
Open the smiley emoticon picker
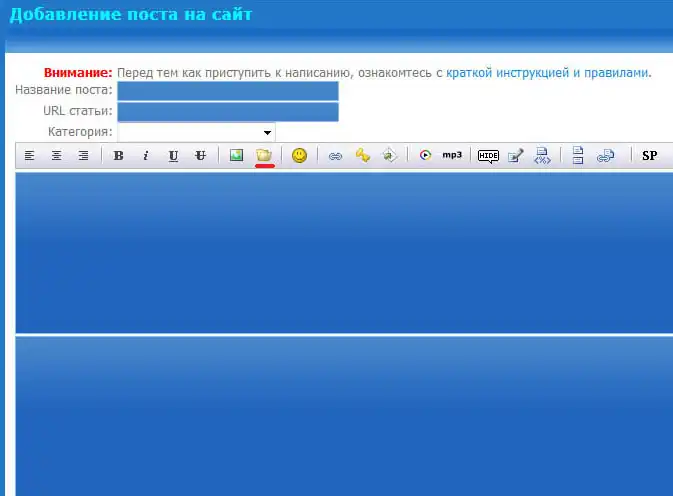tap(299, 155)
